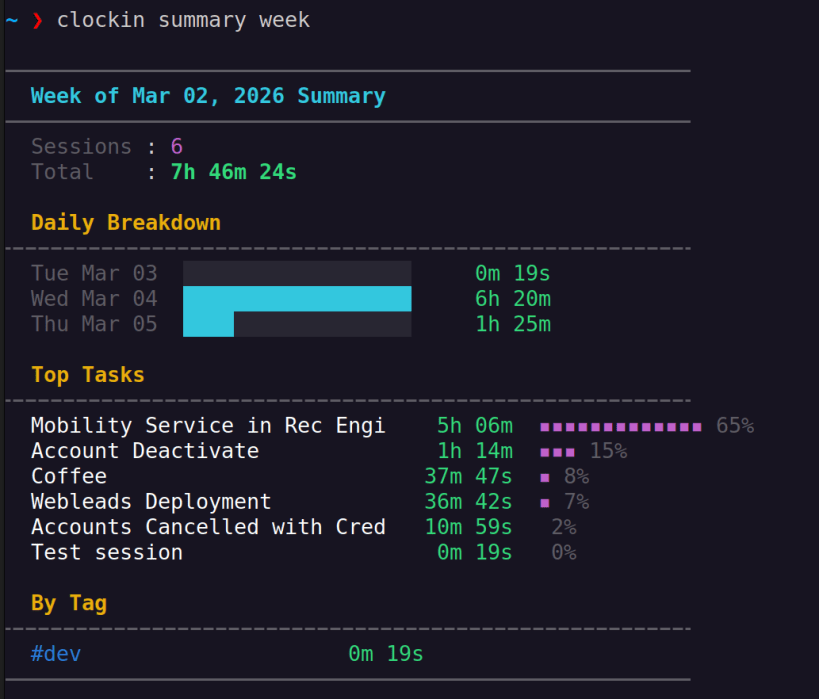Click the 'Daily Breakdown' heading
The image size is (819, 699).
[126, 223]
